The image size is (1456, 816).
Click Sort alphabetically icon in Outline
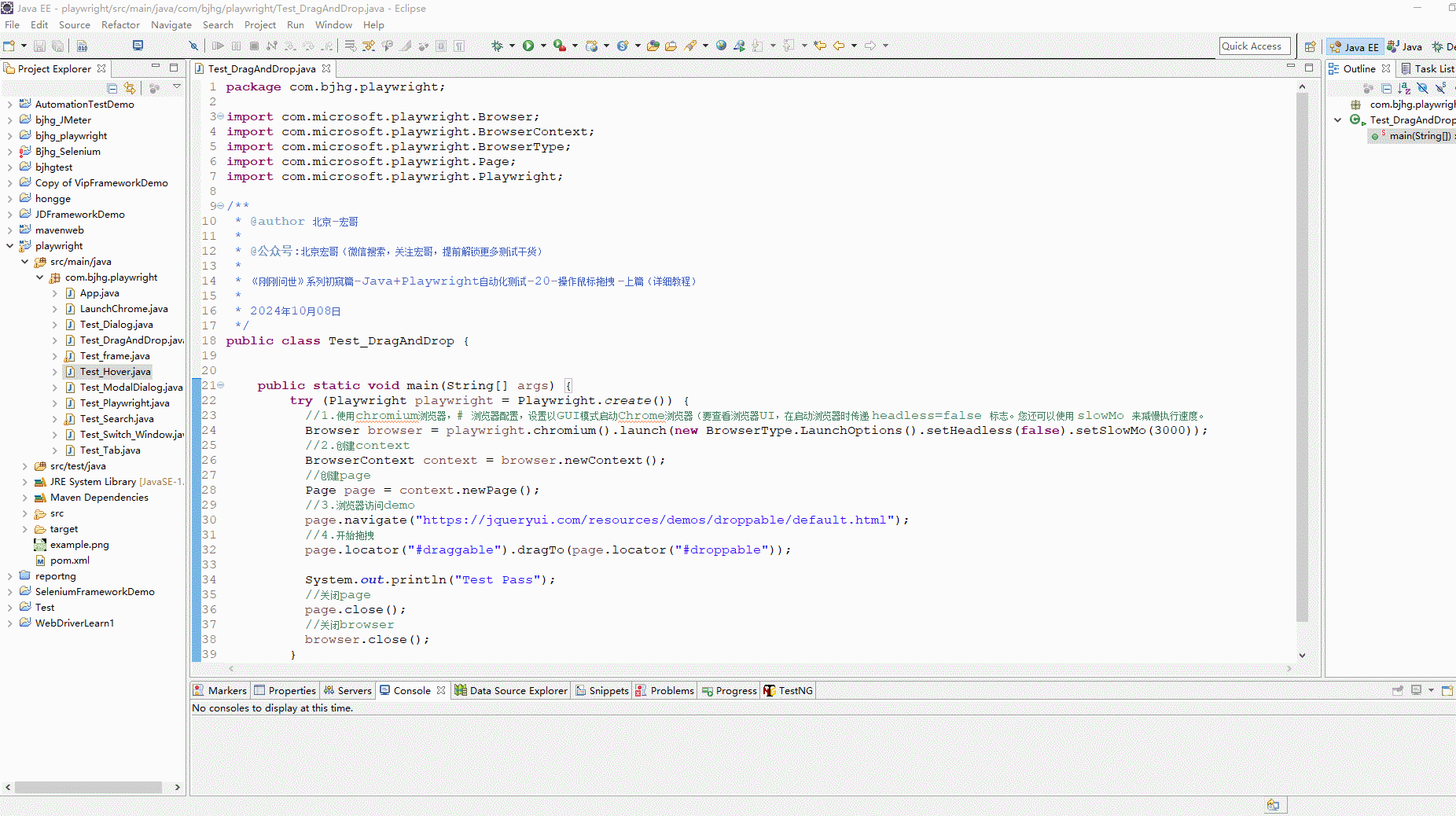click(1404, 88)
